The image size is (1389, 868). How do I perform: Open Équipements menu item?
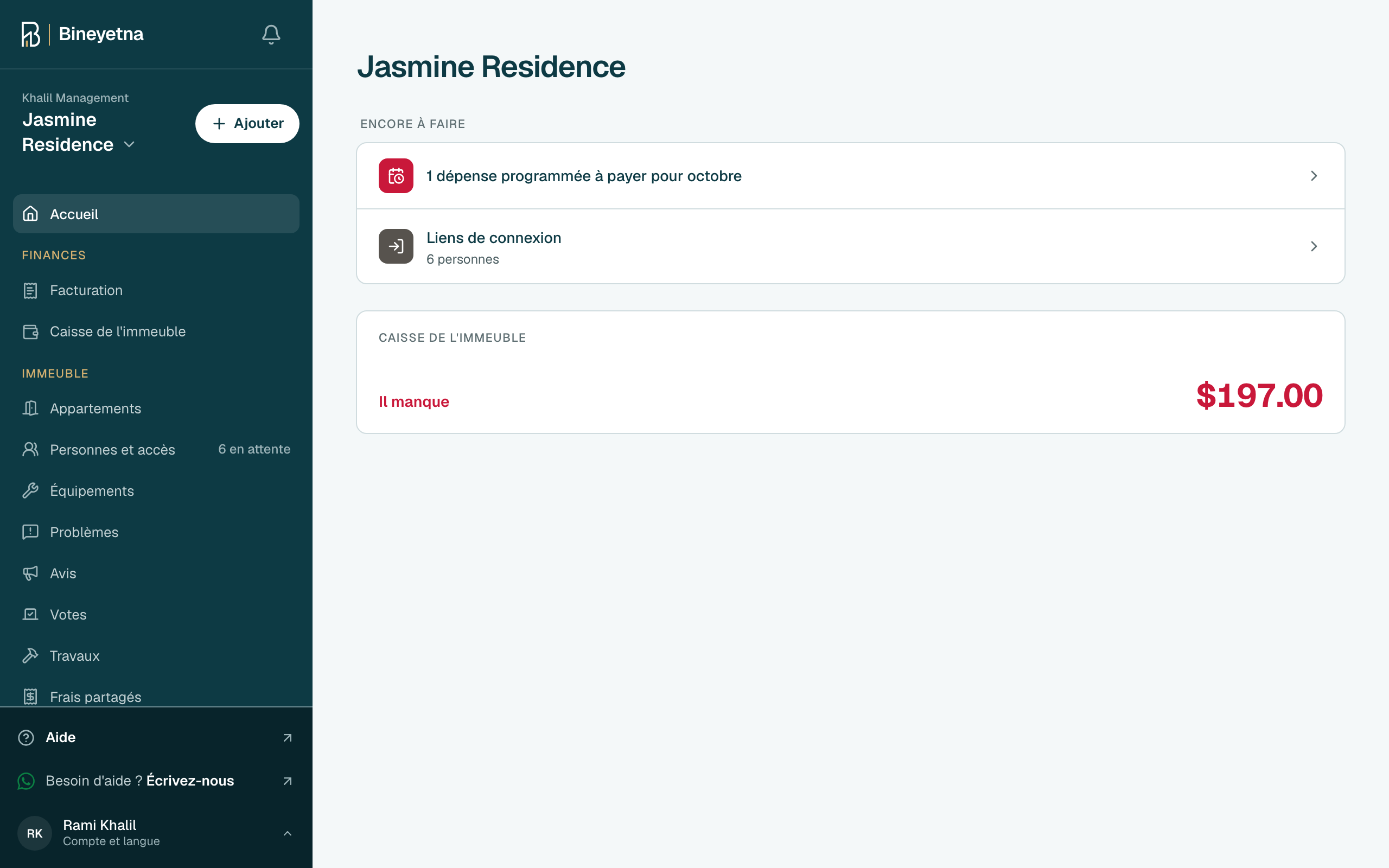(156, 491)
